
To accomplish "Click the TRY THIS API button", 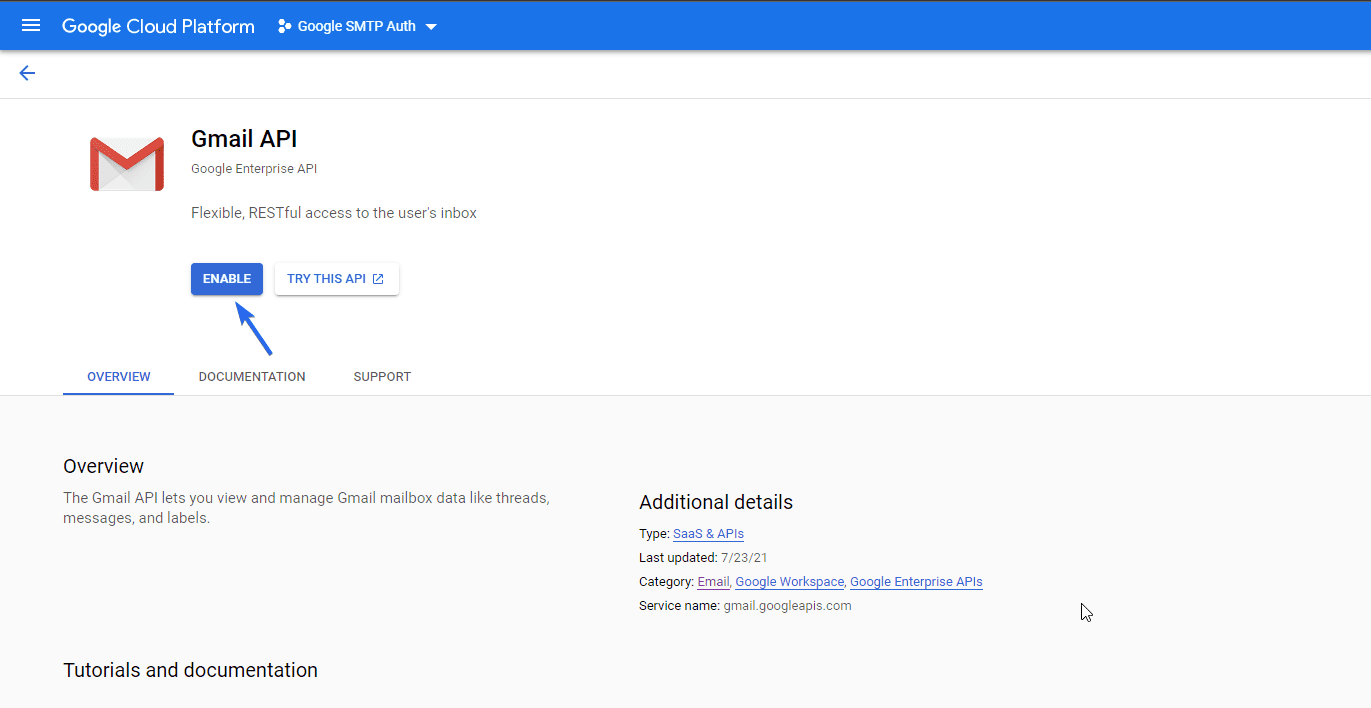I will (337, 279).
